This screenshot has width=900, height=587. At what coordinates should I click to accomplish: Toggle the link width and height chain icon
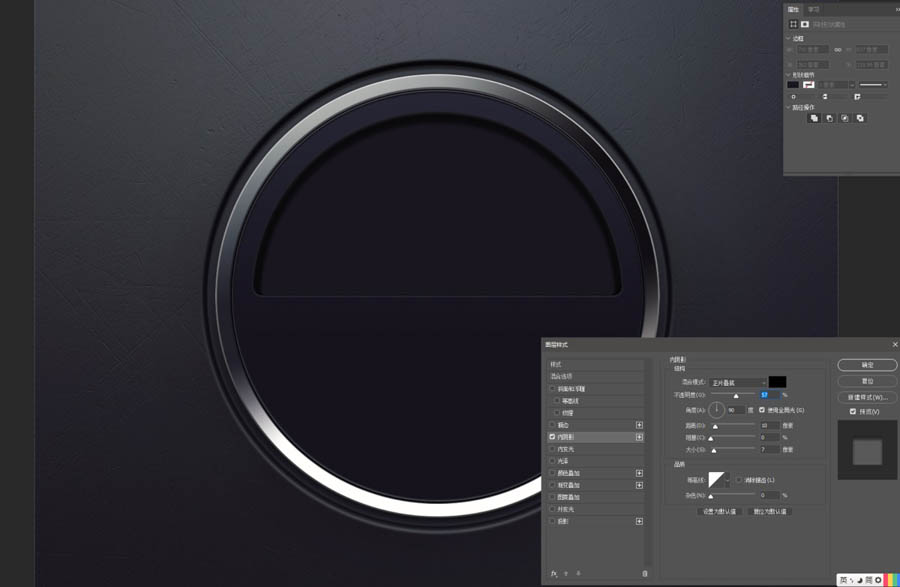(x=838, y=50)
